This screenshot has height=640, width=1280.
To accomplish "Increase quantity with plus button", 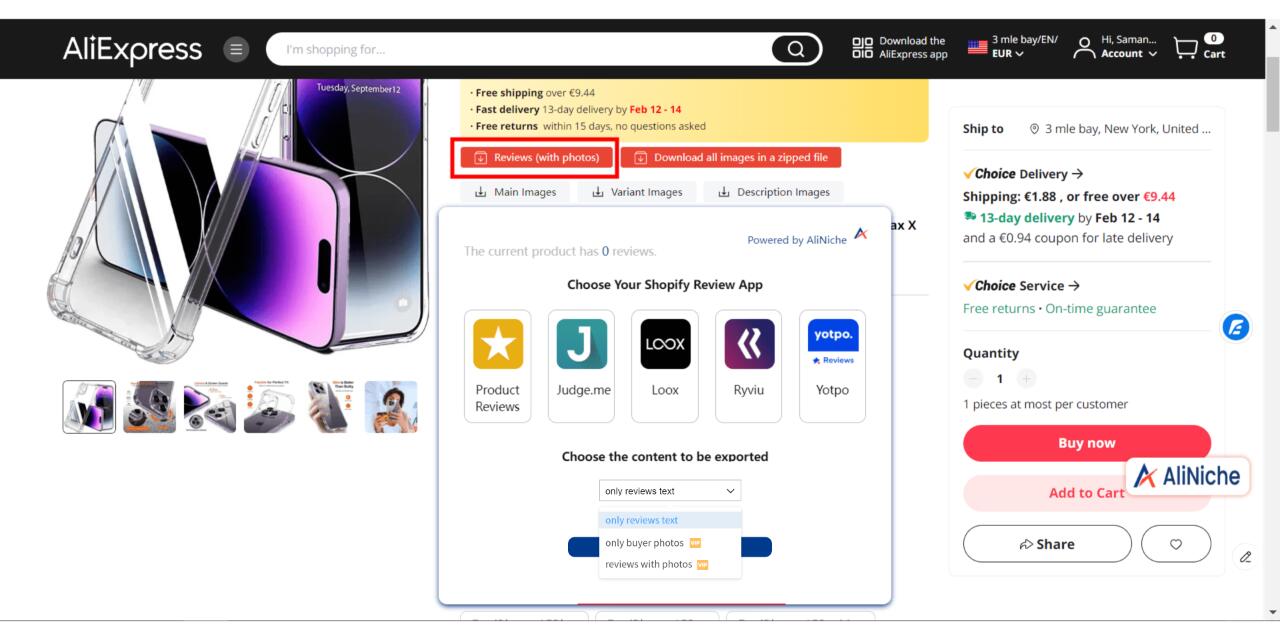I will [1026, 378].
